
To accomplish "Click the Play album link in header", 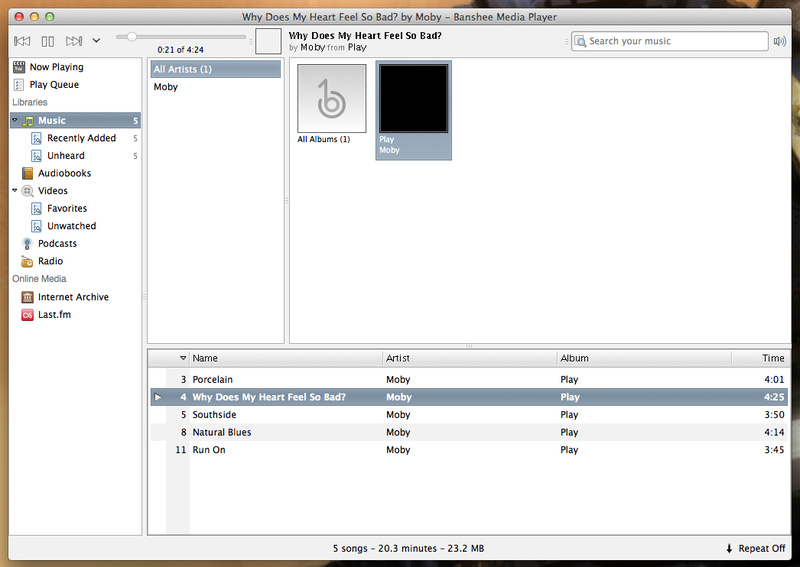I will pyautogui.click(x=357, y=47).
